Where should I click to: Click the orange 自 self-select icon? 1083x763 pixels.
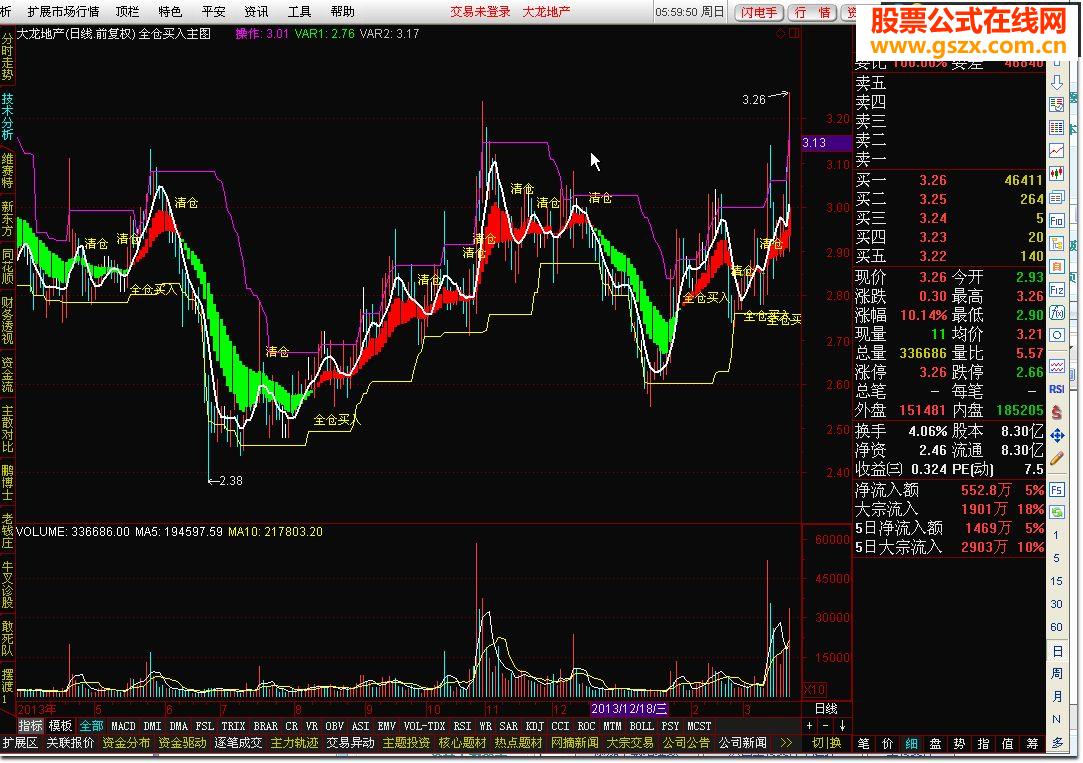coord(1057,267)
